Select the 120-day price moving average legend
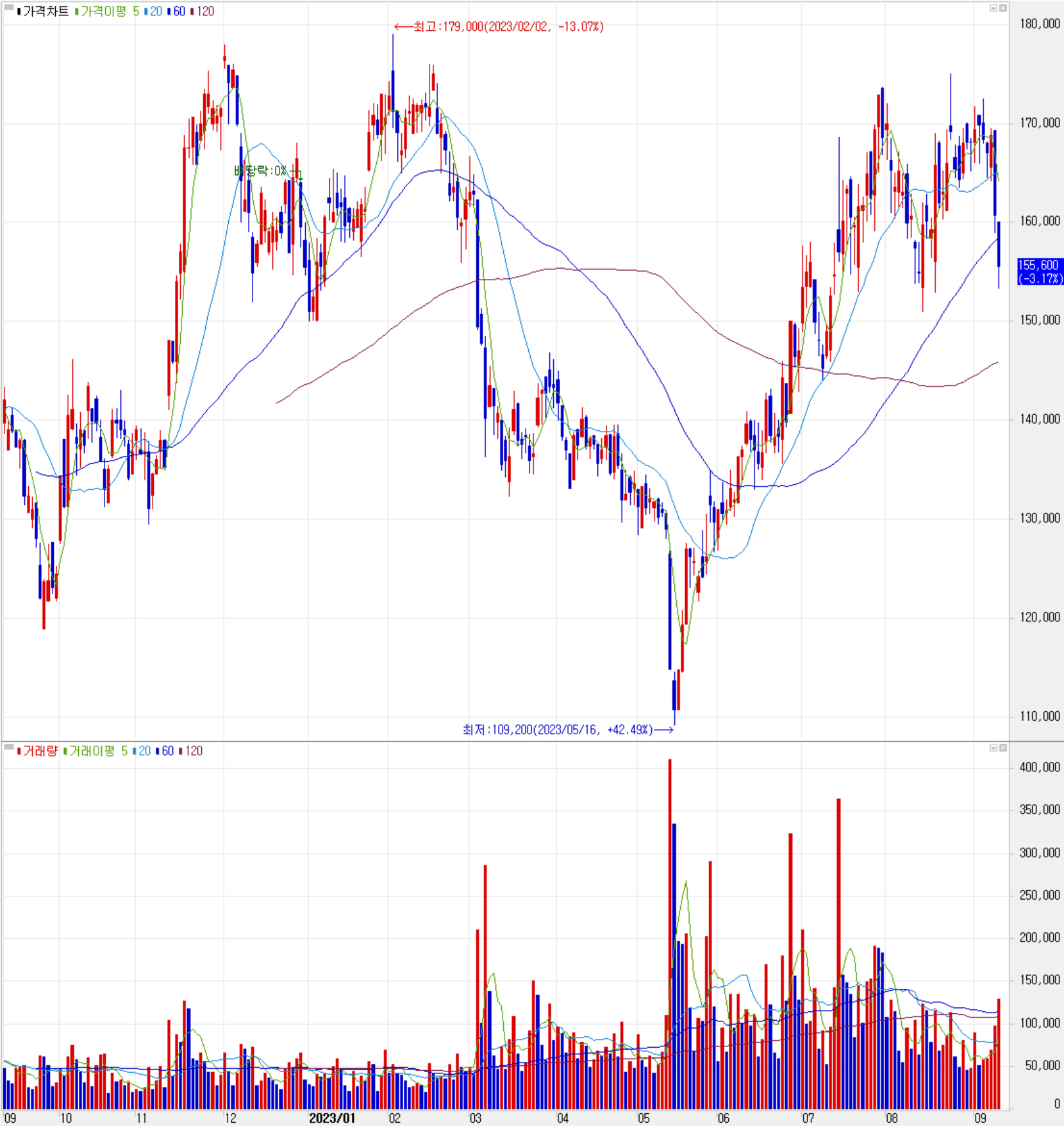The width and height of the screenshot is (1064, 1126). coord(203,12)
